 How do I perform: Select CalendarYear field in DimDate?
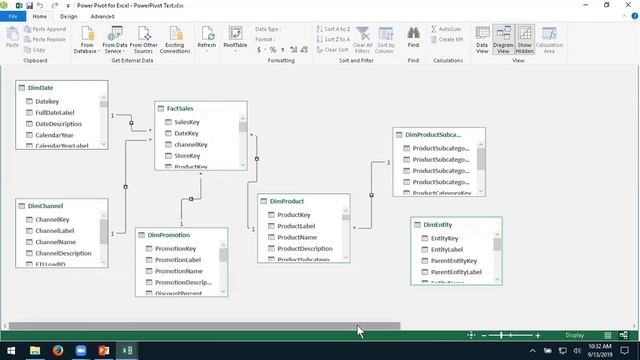click(x=54, y=135)
